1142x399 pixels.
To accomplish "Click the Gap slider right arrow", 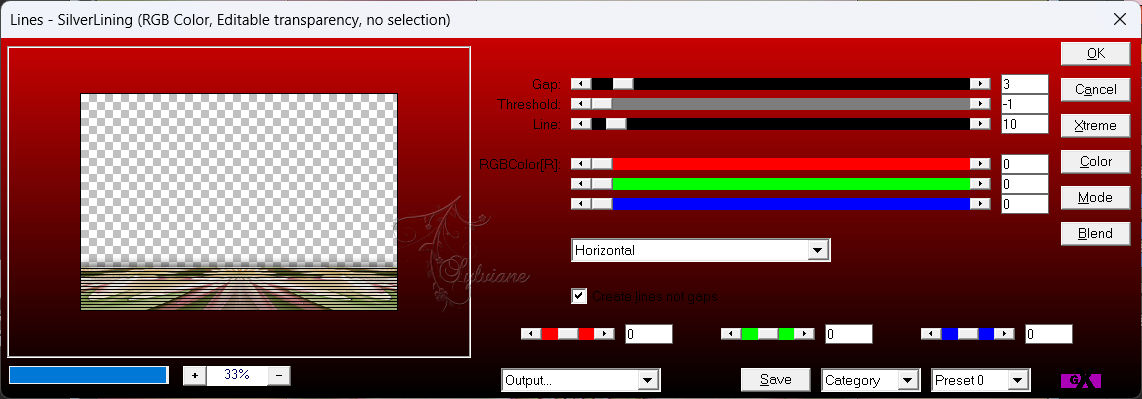I will pyautogui.click(x=980, y=84).
